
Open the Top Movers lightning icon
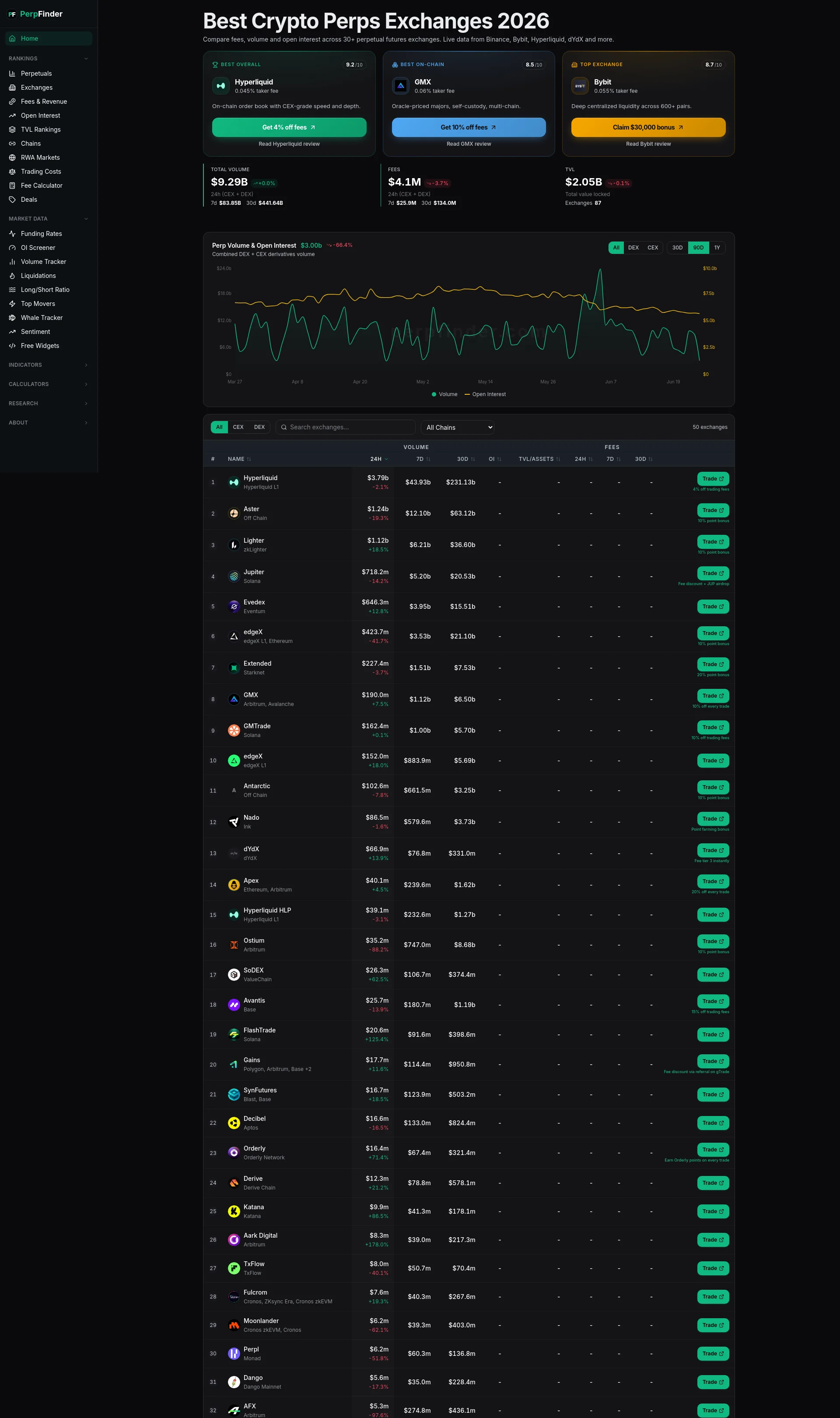click(12, 304)
